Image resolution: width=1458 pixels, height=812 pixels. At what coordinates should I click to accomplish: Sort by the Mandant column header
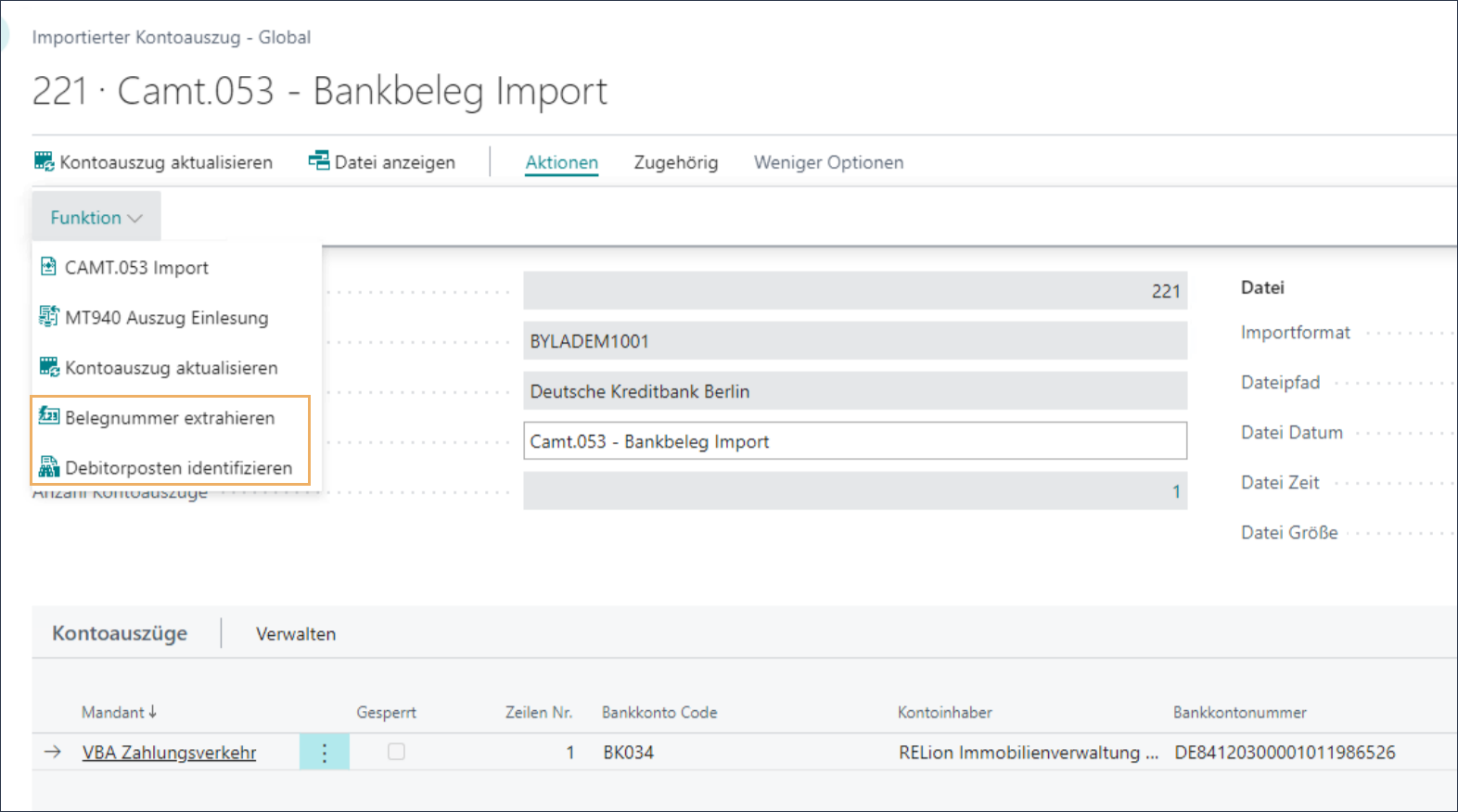(x=119, y=712)
